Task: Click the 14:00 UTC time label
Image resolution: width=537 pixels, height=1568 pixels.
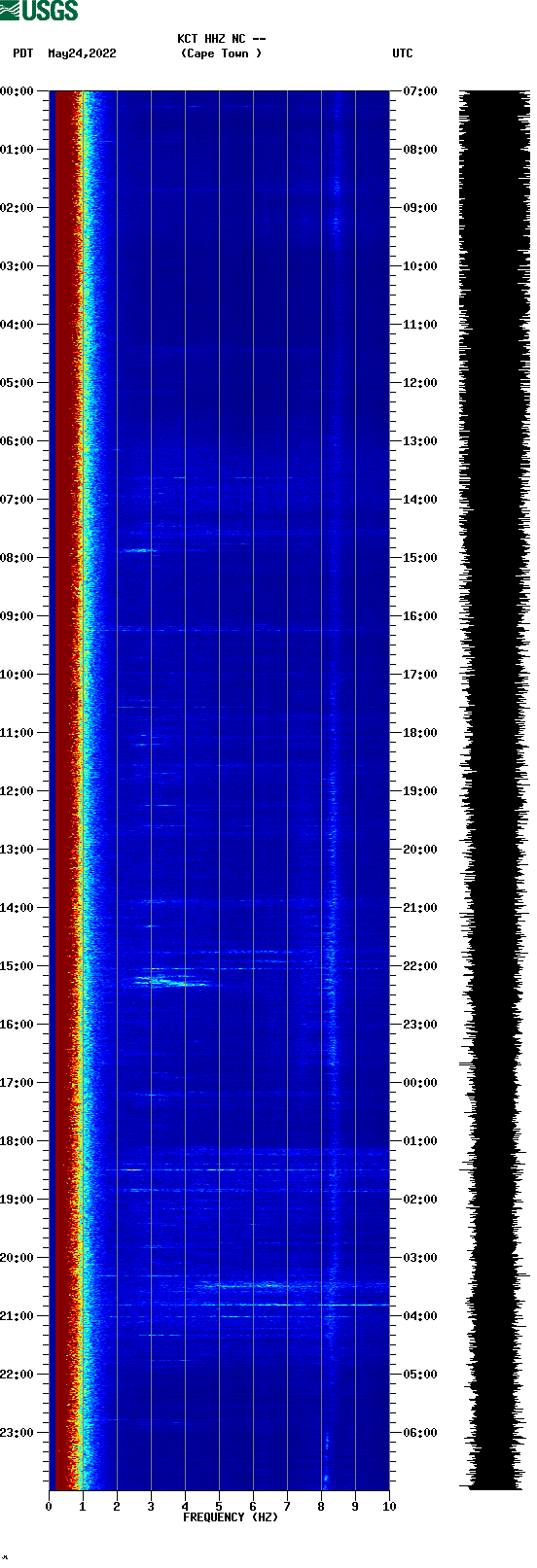Action: pos(420,500)
